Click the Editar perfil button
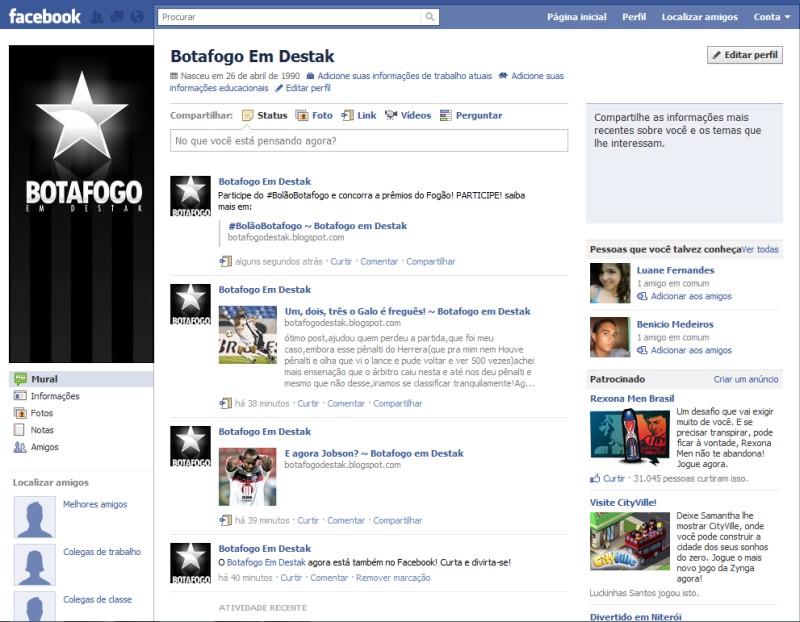Screen dimensions: 800x622 pos(745,55)
